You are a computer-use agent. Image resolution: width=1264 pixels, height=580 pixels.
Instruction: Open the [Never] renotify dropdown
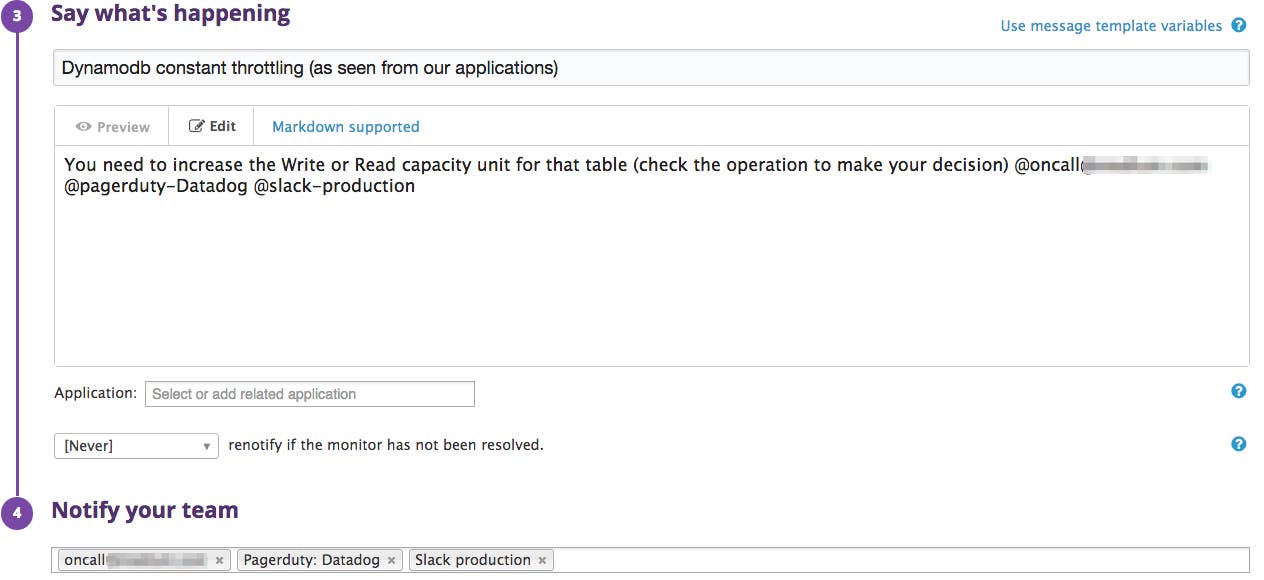pos(136,445)
